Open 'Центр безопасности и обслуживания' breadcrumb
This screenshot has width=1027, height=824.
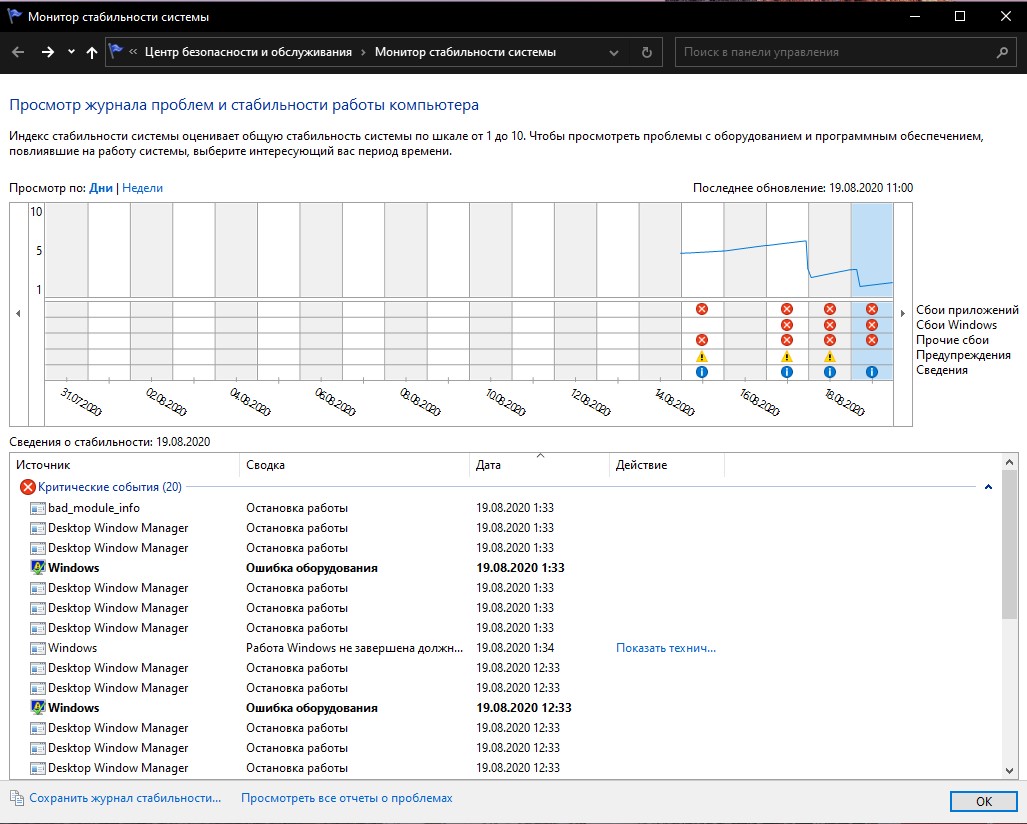click(248, 52)
